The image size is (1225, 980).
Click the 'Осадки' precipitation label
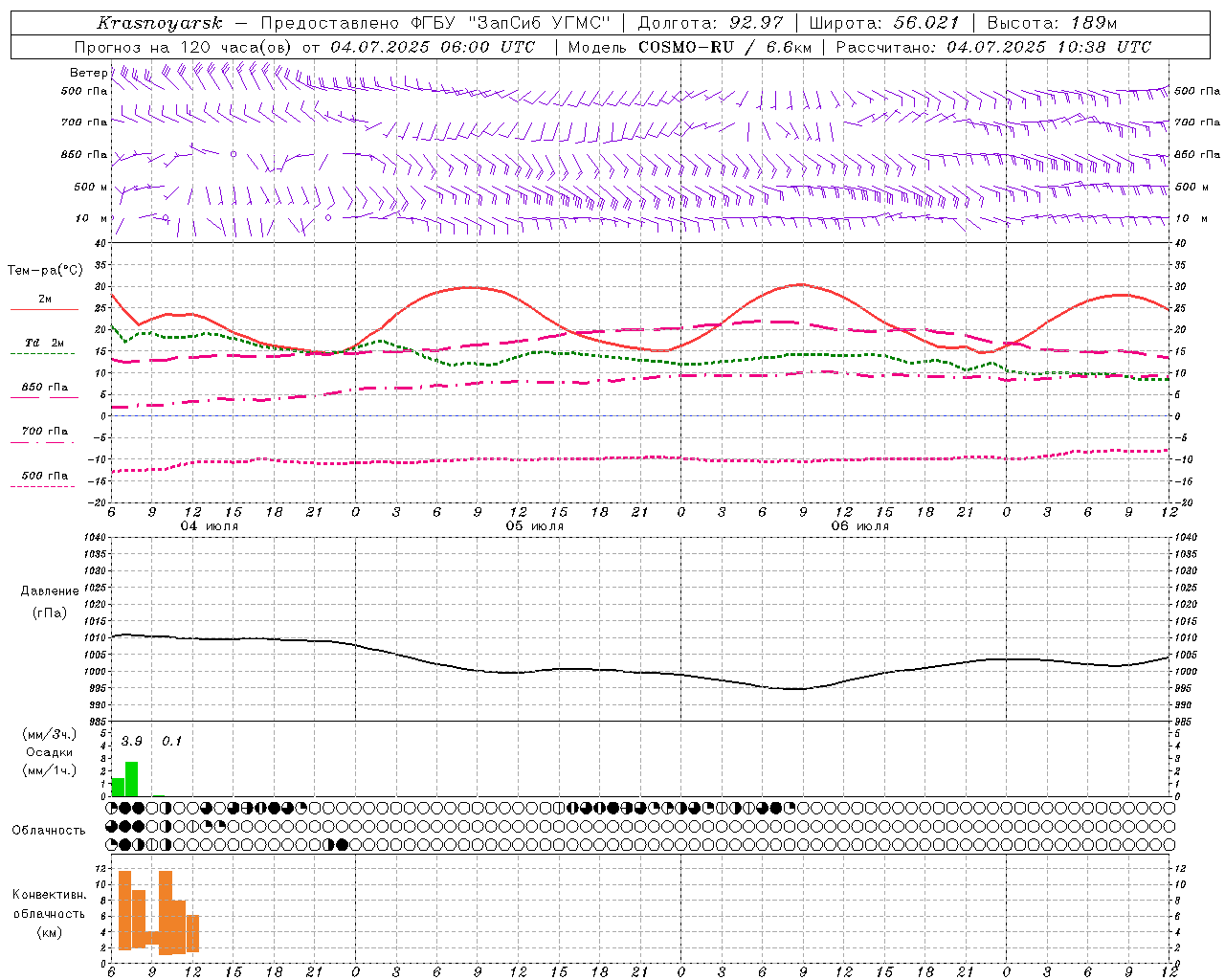coord(50,752)
